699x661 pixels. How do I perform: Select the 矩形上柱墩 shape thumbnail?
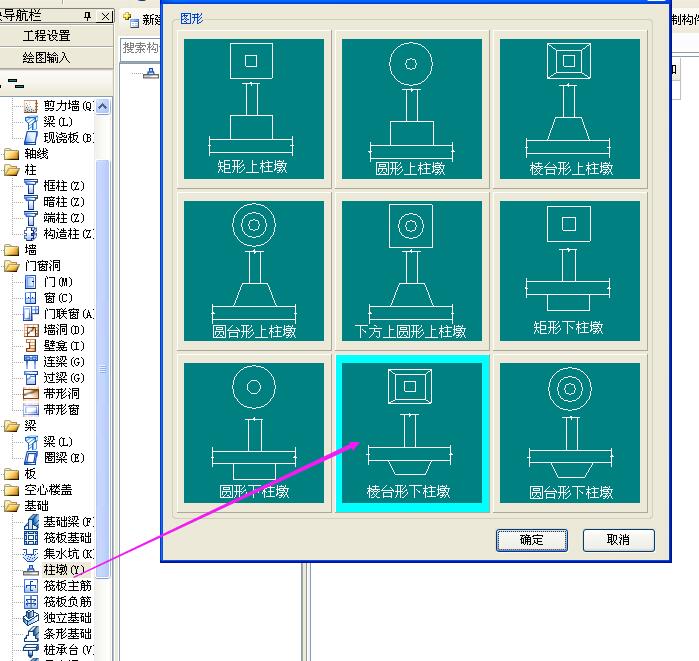click(254, 109)
